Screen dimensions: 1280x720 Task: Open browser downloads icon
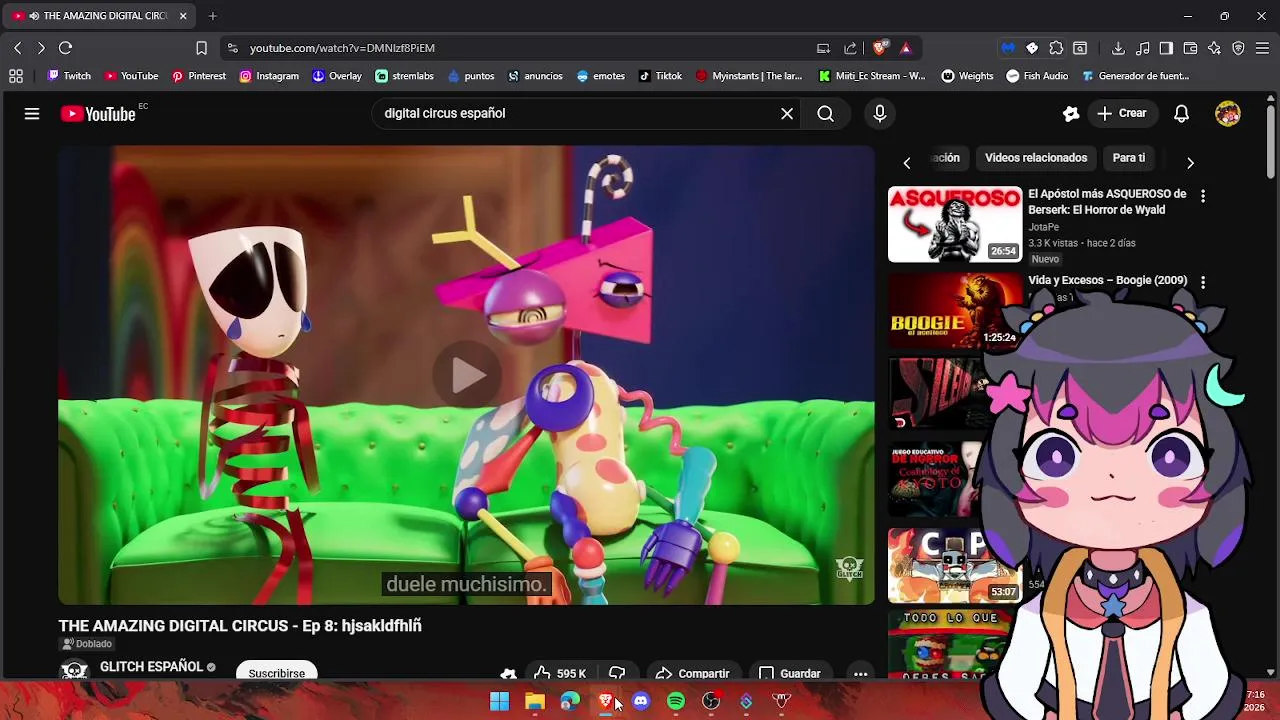pos(1118,48)
